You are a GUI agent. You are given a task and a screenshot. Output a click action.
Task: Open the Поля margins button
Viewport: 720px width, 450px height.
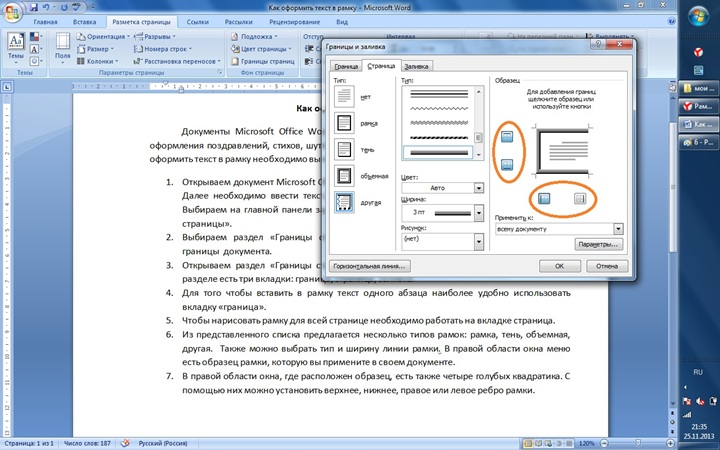(x=62, y=49)
